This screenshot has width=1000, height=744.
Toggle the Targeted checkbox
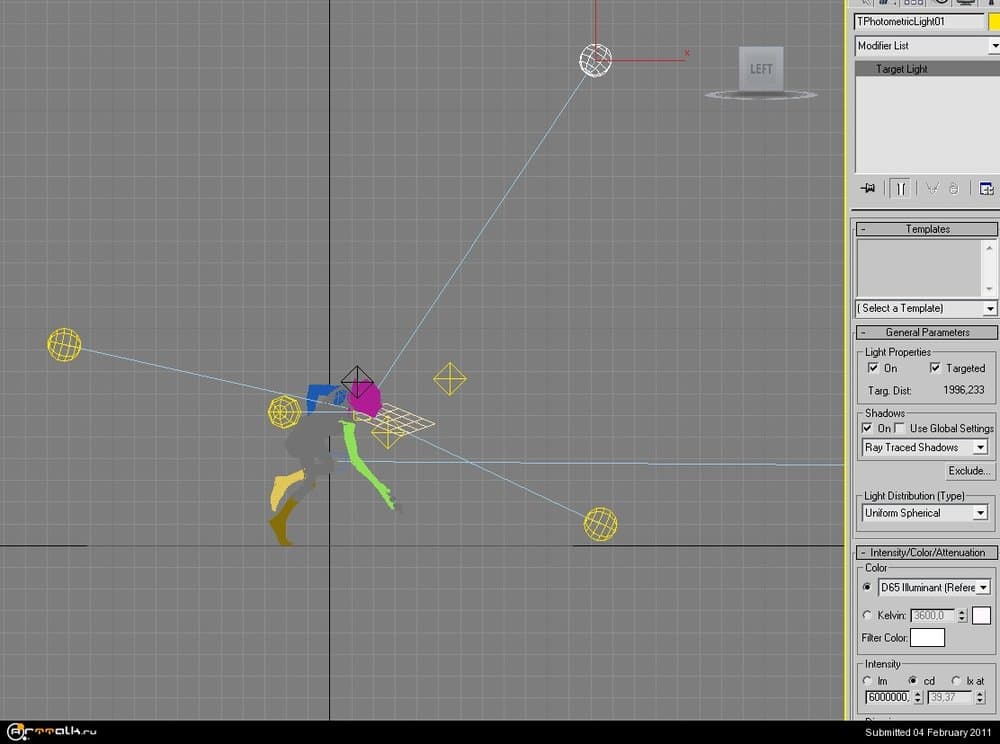(x=935, y=368)
